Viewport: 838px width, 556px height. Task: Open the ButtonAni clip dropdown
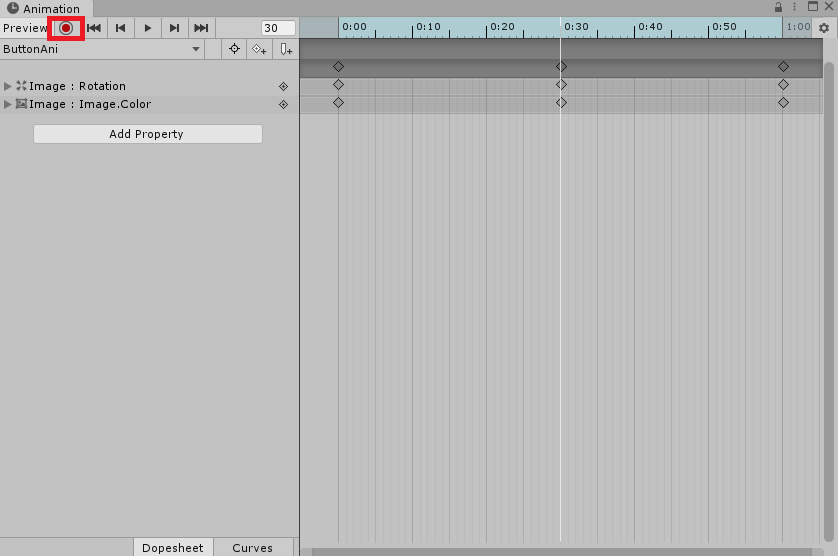(102, 49)
